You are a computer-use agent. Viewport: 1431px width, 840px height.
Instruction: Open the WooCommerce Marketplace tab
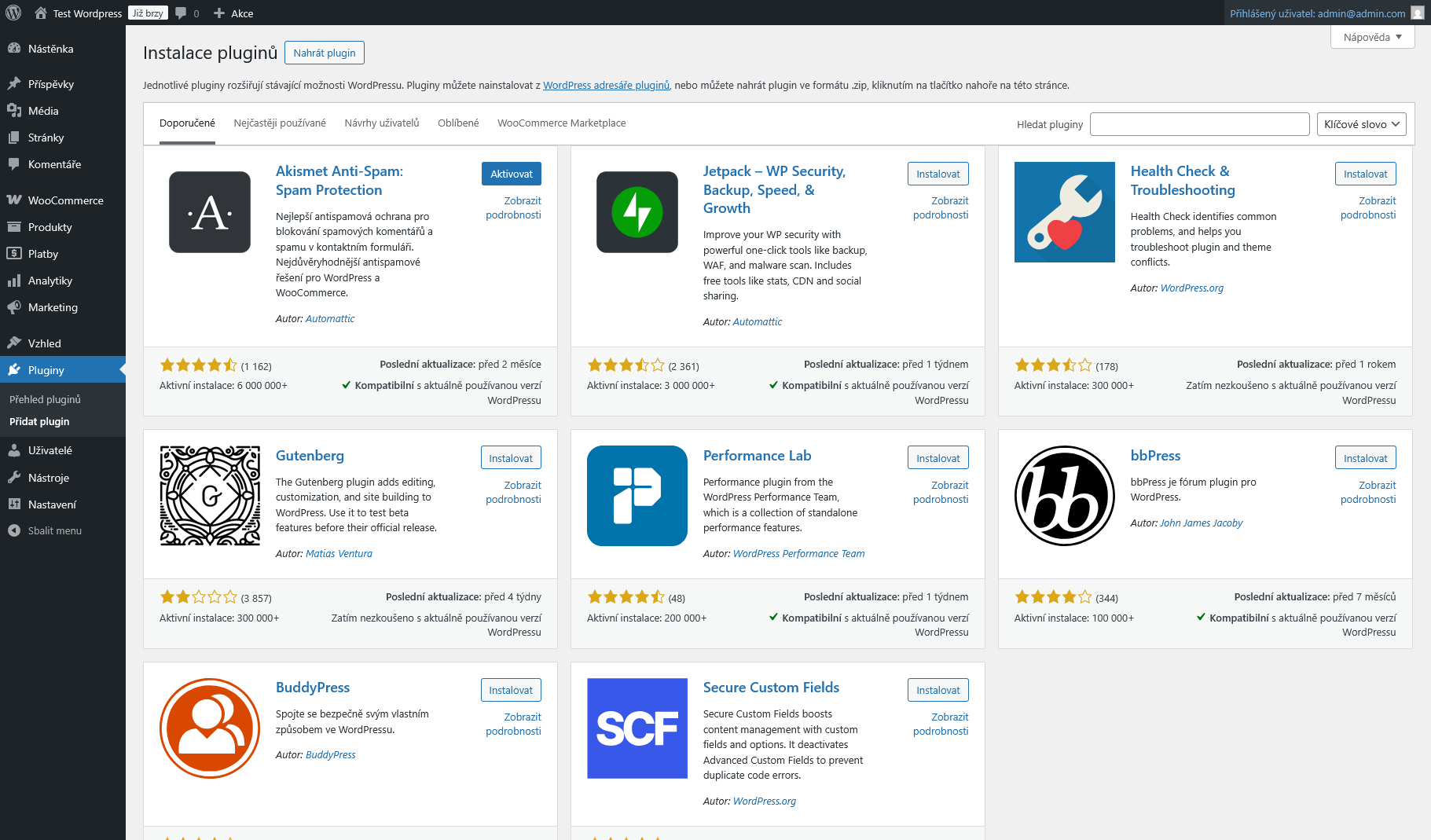[561, 123]
